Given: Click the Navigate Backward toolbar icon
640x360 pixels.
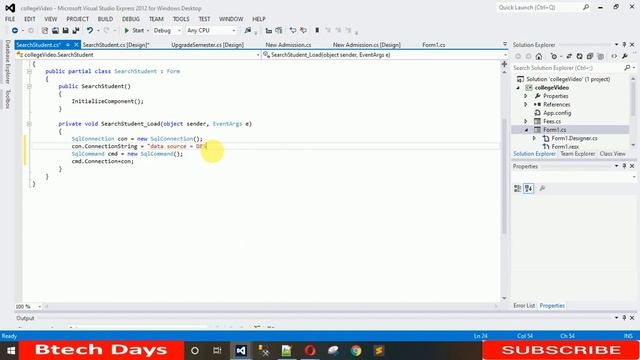Looking at the screenshot, I should click(15, 30).
